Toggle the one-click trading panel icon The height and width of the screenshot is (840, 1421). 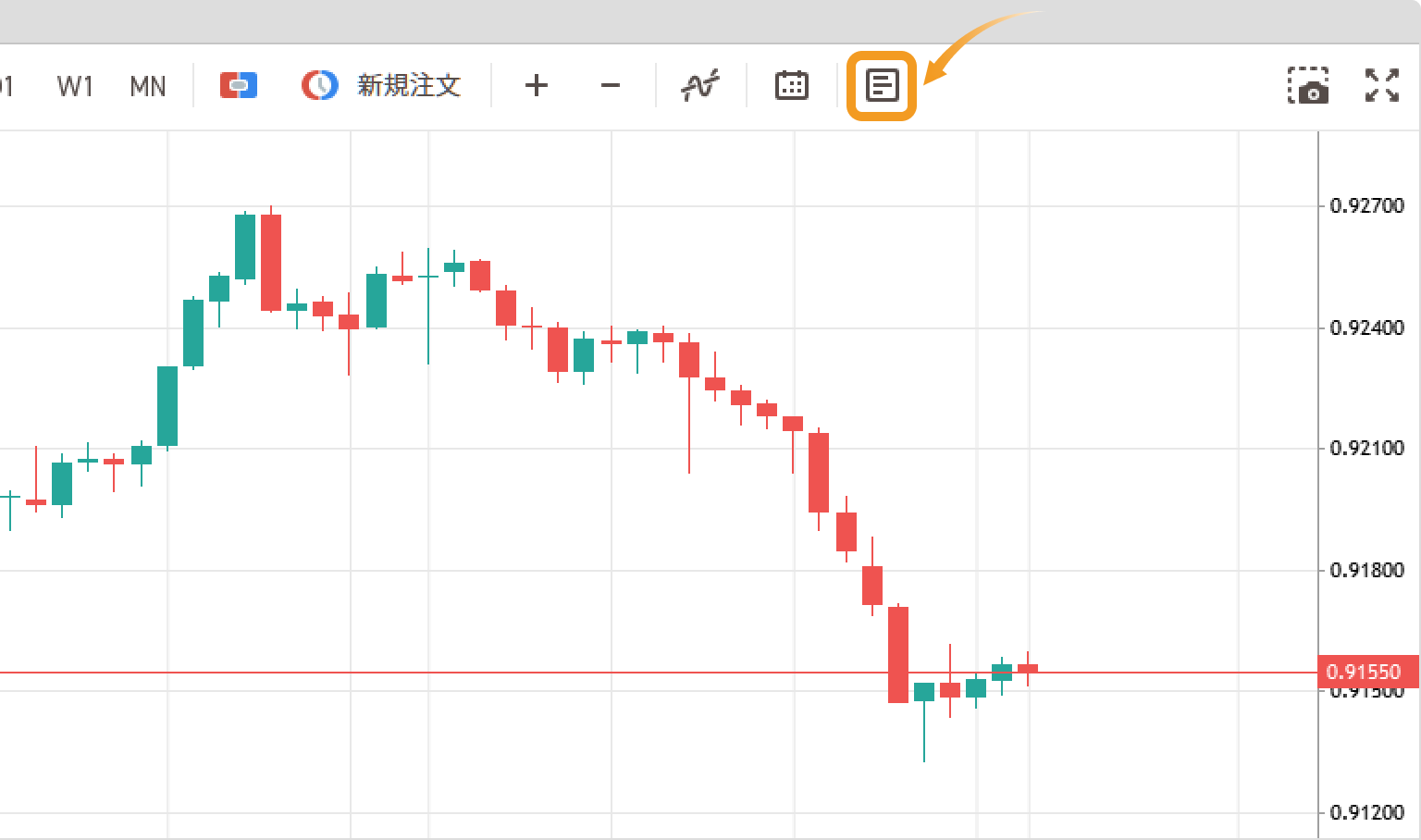pos(239,86)
